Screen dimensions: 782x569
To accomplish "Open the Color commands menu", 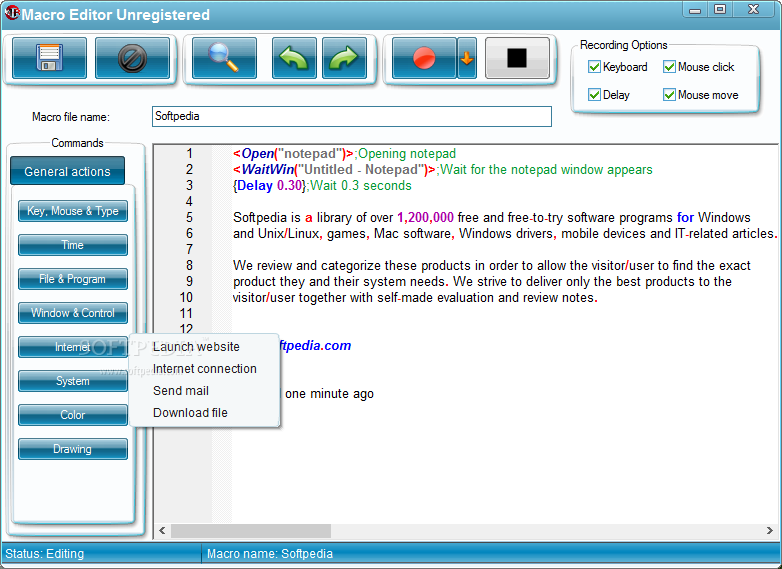I will (73, 415).
